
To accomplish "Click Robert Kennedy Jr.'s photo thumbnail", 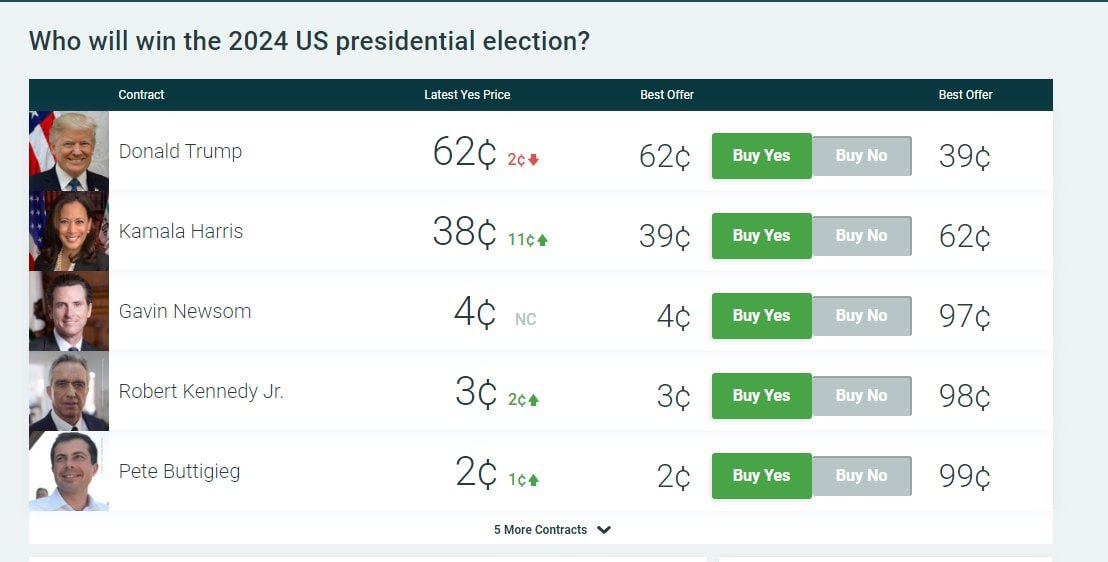I will (x=68, y=391).
